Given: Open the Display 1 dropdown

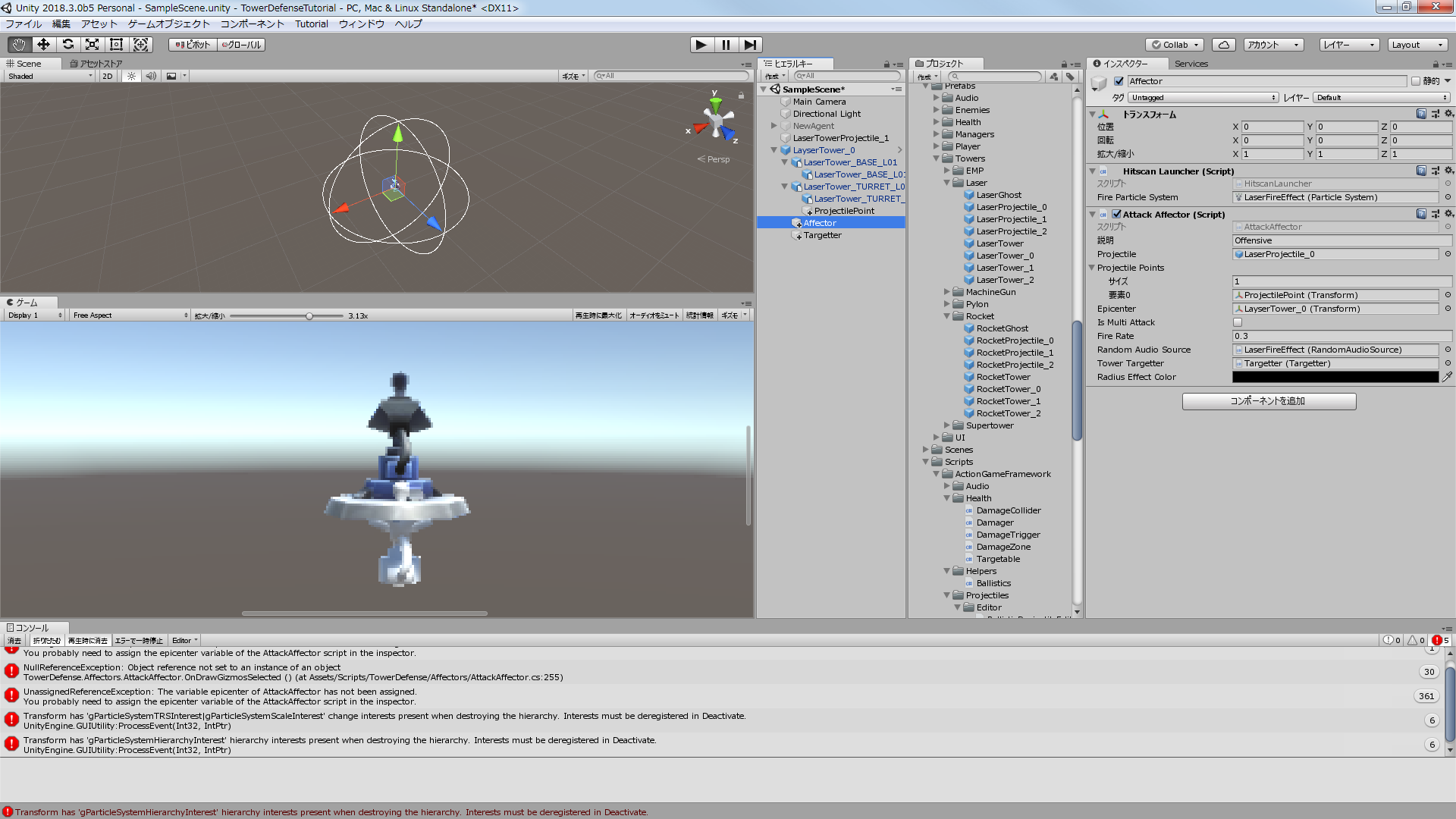Looking at the screenshot, I should pos(35,315).
